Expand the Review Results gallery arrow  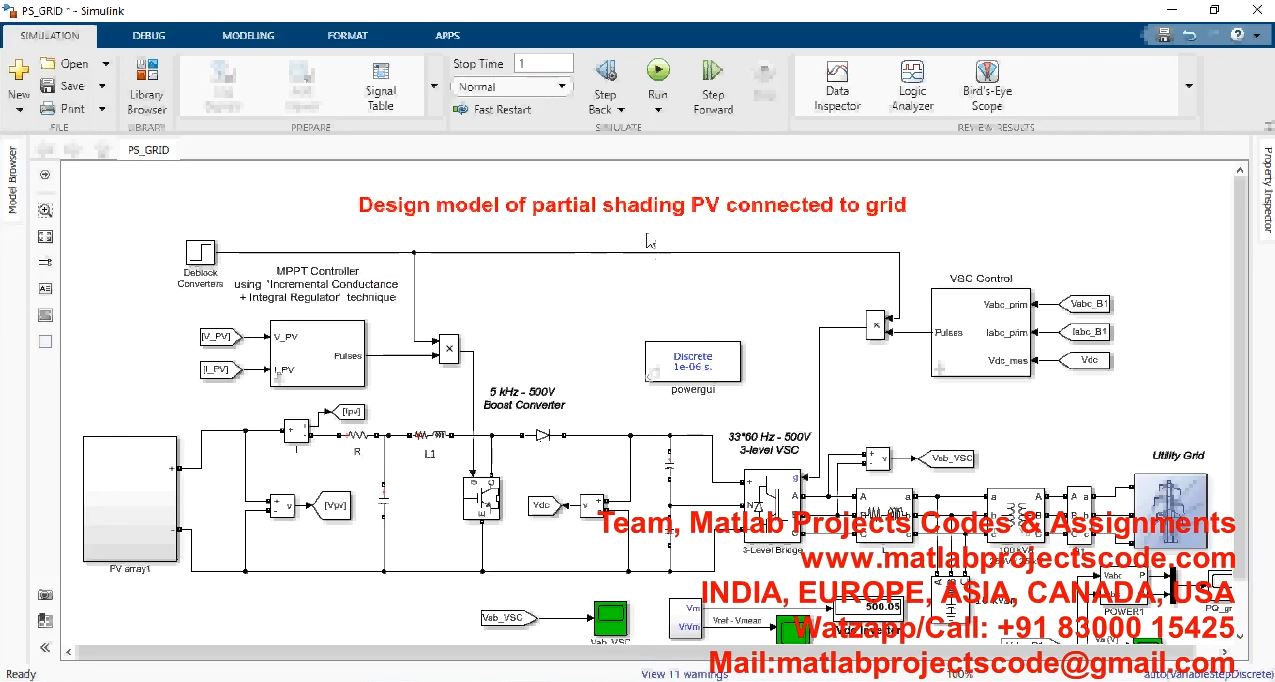point(1189,86)
